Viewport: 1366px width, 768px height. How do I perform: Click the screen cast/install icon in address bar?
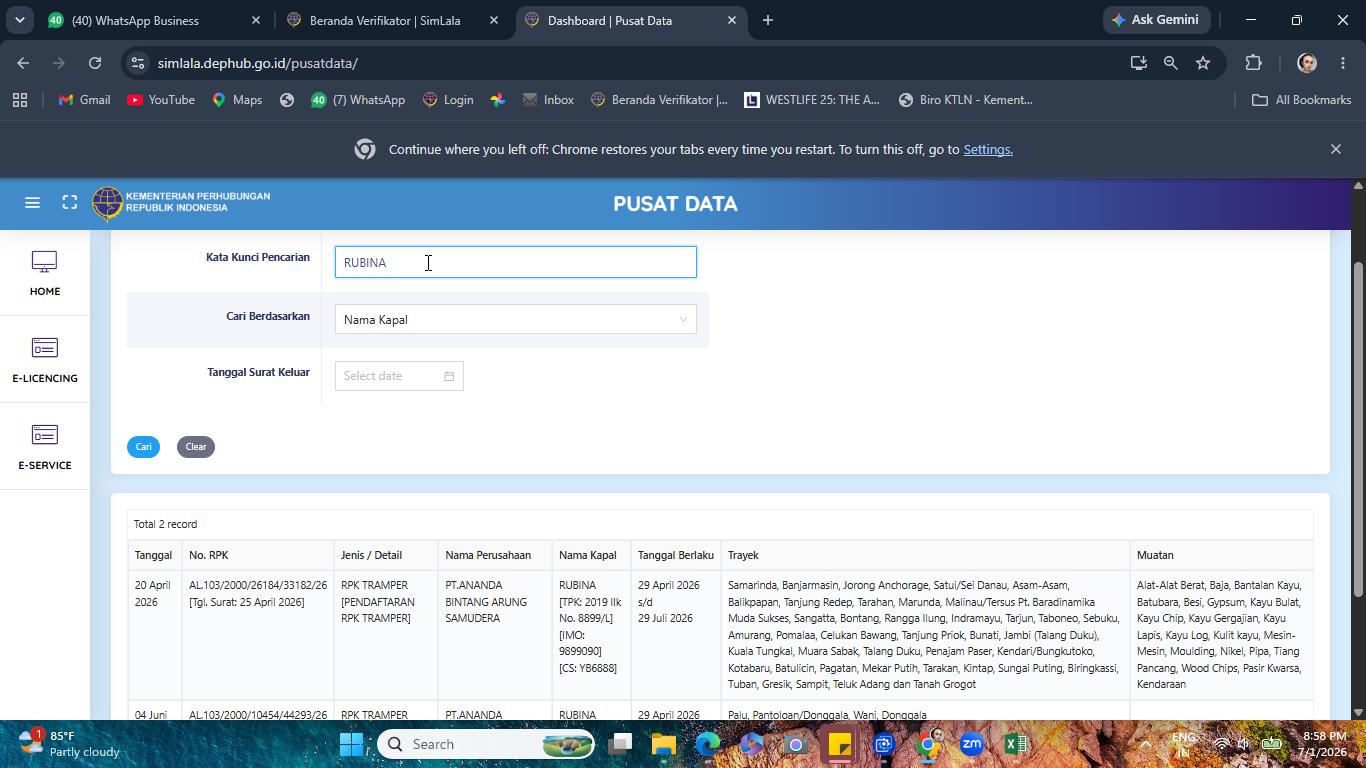pos(1138,63)
